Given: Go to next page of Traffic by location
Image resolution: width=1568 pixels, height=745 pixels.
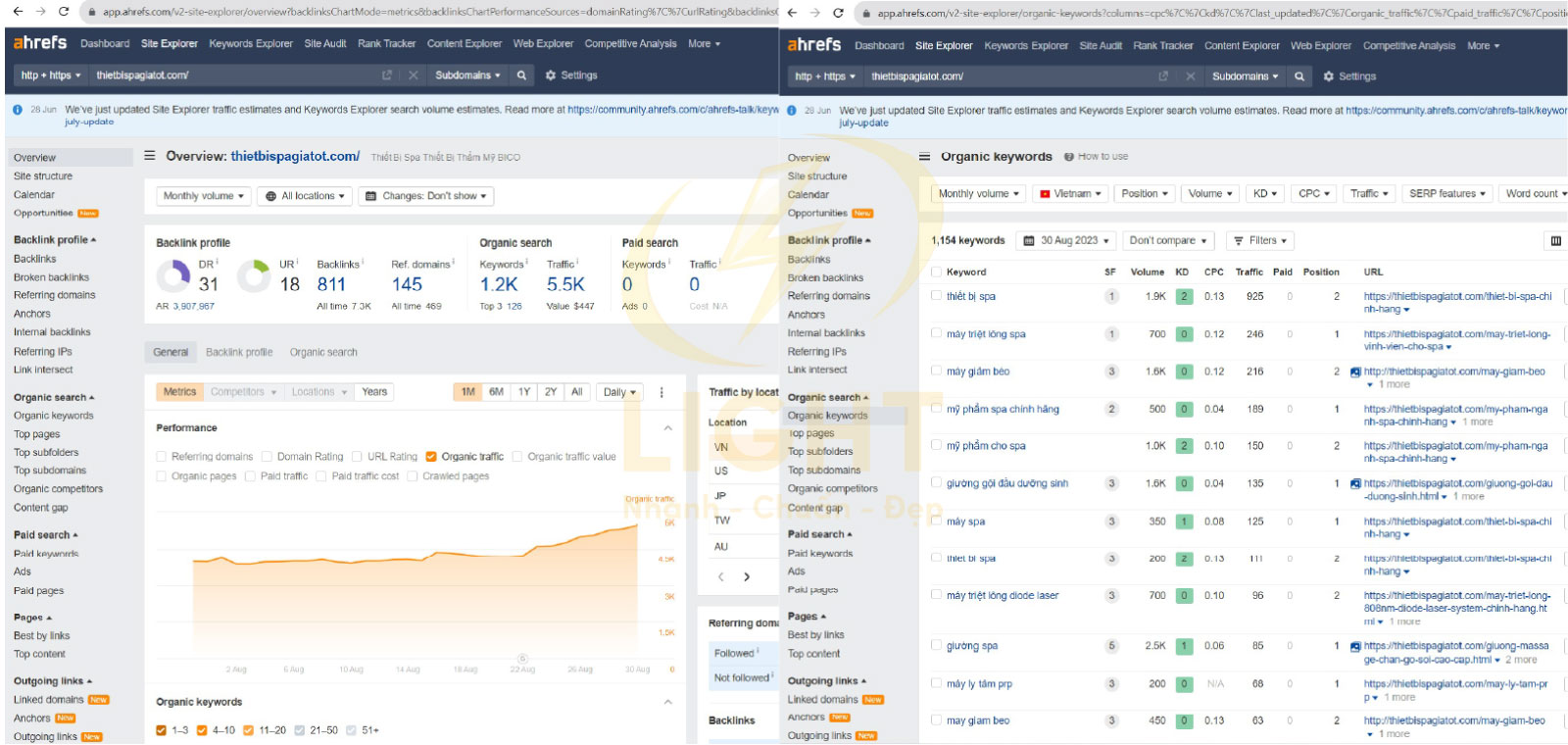Looking at the screenshot, I should point(747,577).
